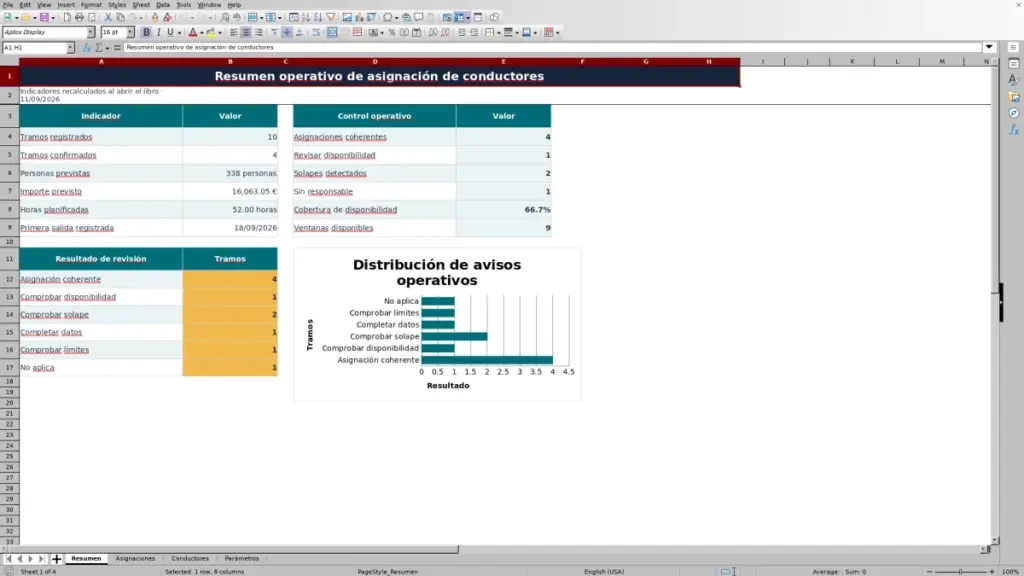The height and width of the screenshot is (576, 1024).
Task: Click the Wrap Text icon
Action: click(x=316, y=33)
